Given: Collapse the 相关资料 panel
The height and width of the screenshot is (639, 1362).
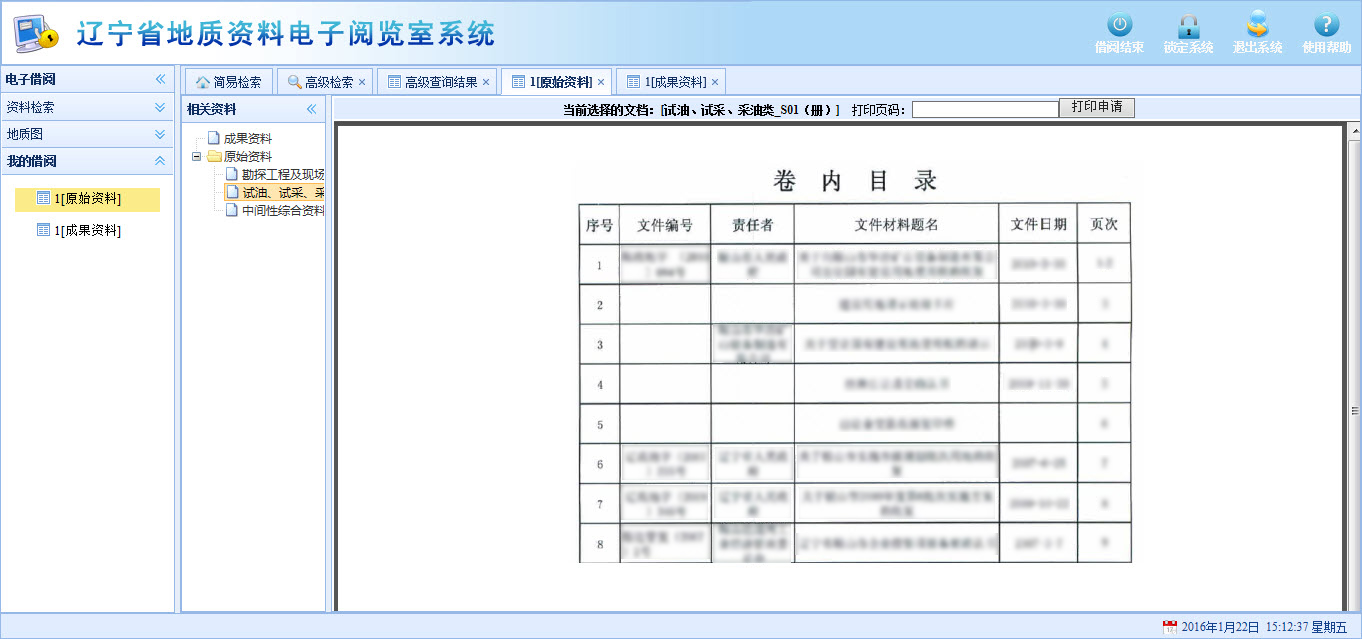Looking at the screenshot, I should point(311,109).
